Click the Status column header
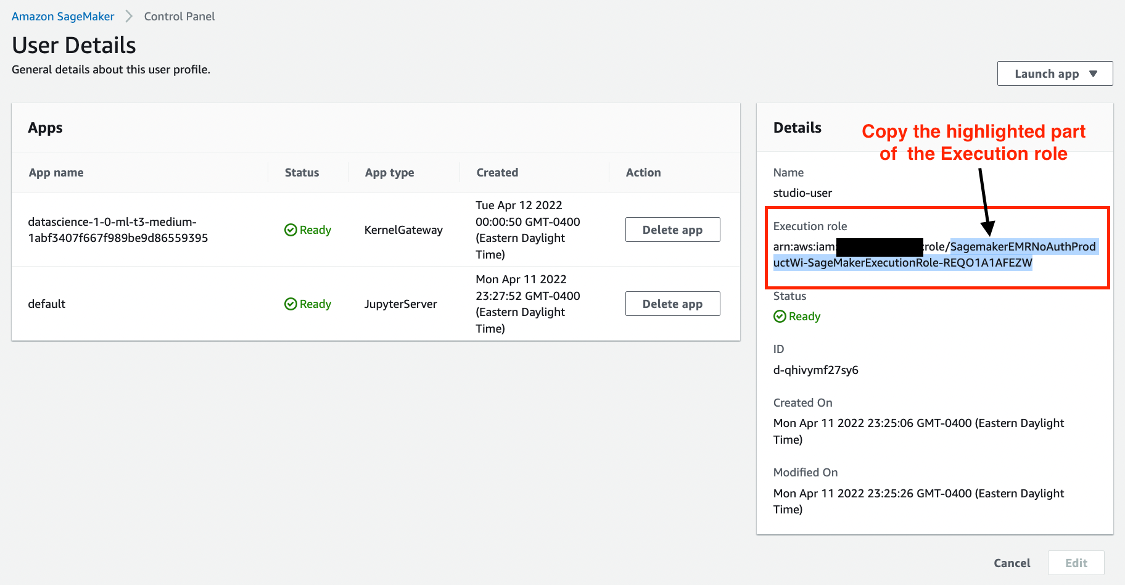This screenshot has width=1125, height=585. pos(302,173)
